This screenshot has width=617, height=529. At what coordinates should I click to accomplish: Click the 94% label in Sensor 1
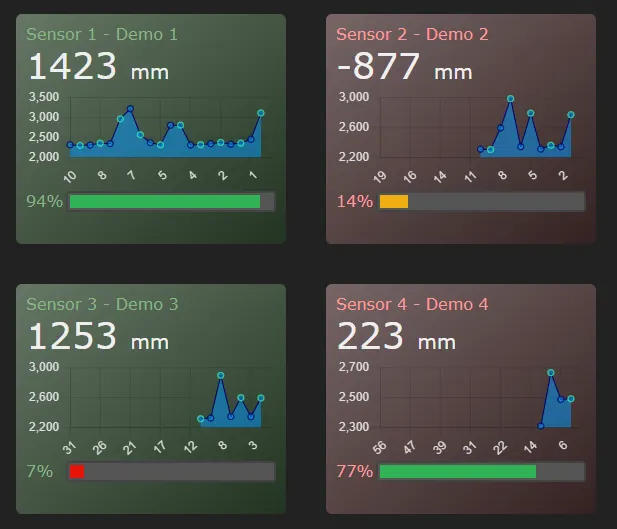coord(44,201)
